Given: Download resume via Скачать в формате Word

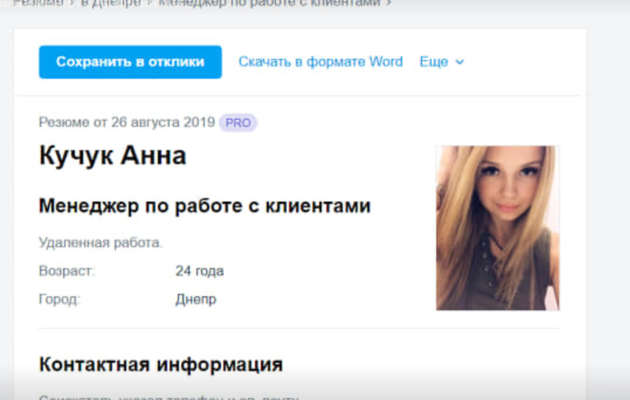Looking at the screenshot, I should coord(320,62).
